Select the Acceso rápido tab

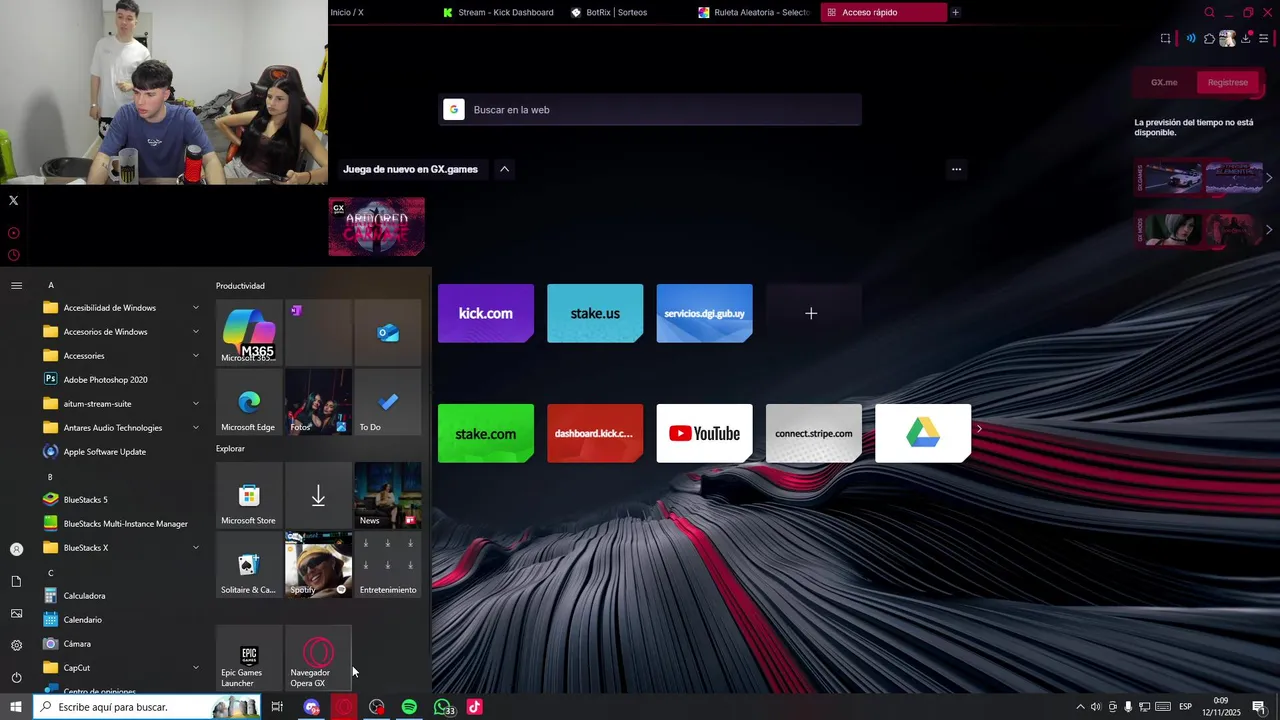(x=883, y=12)
